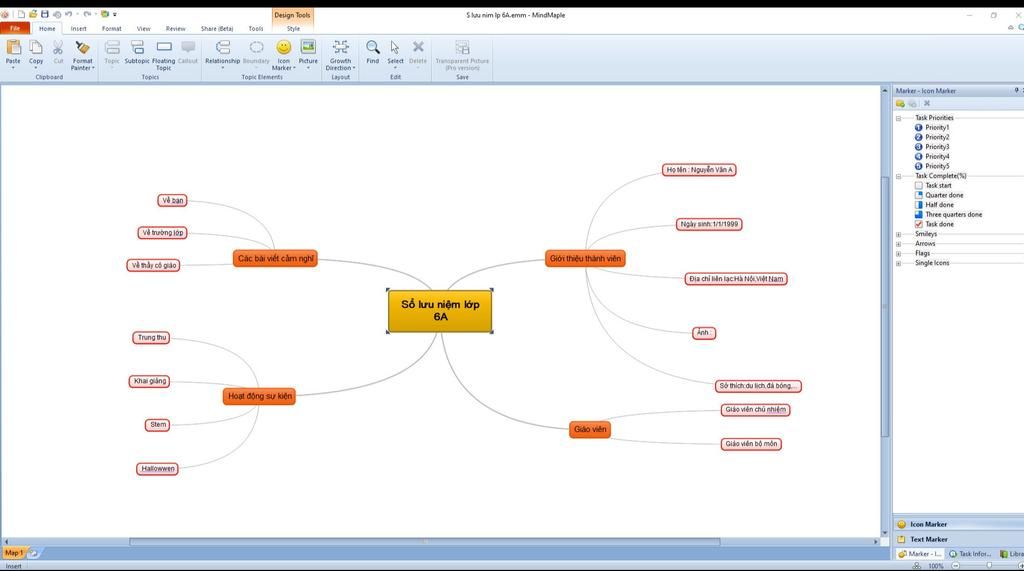Switch to the Insert ribbon tab
The image size is (1024, 571).
78,28
